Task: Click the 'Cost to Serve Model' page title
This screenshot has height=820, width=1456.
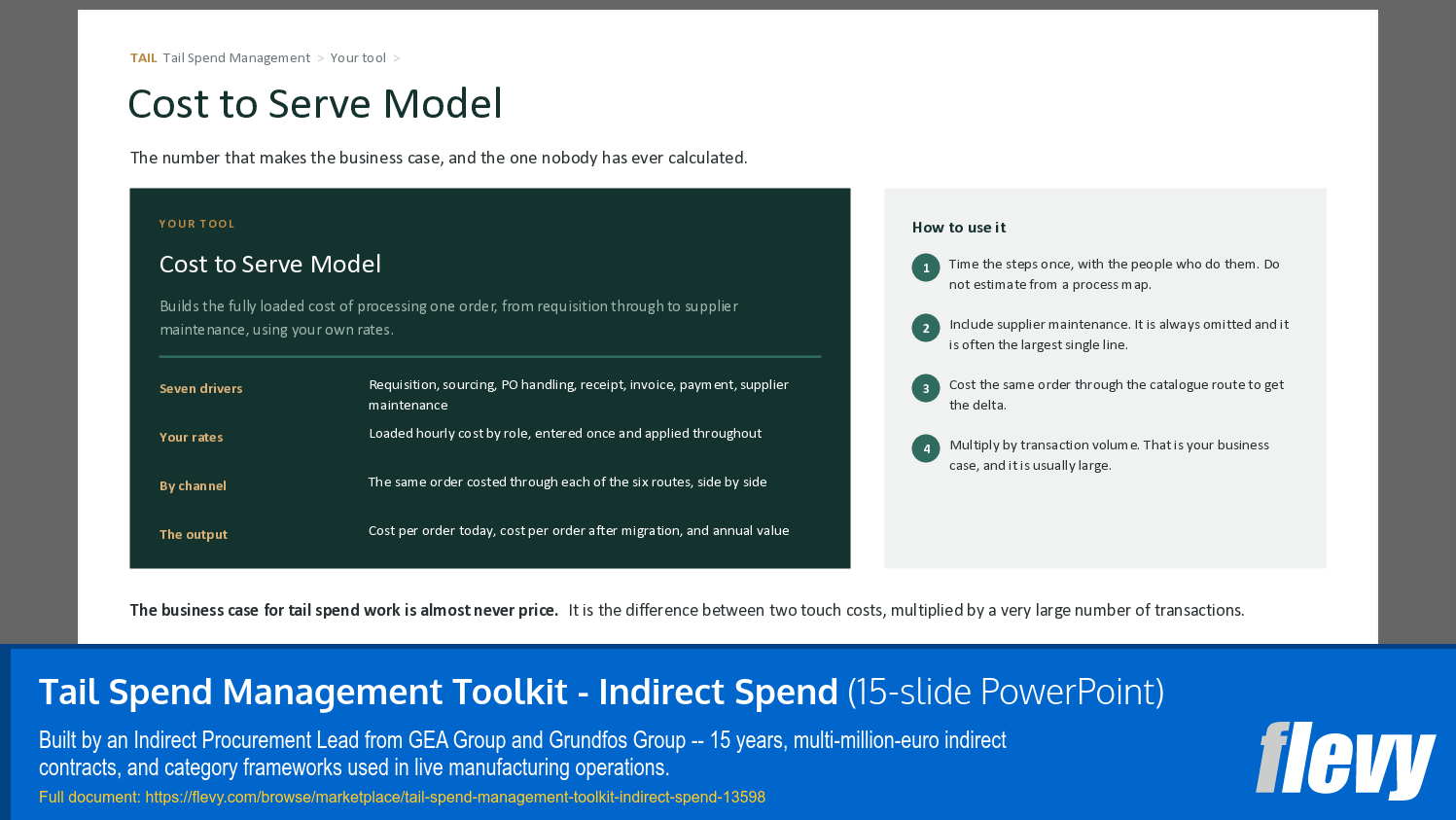Action: (x=315, y=103)
